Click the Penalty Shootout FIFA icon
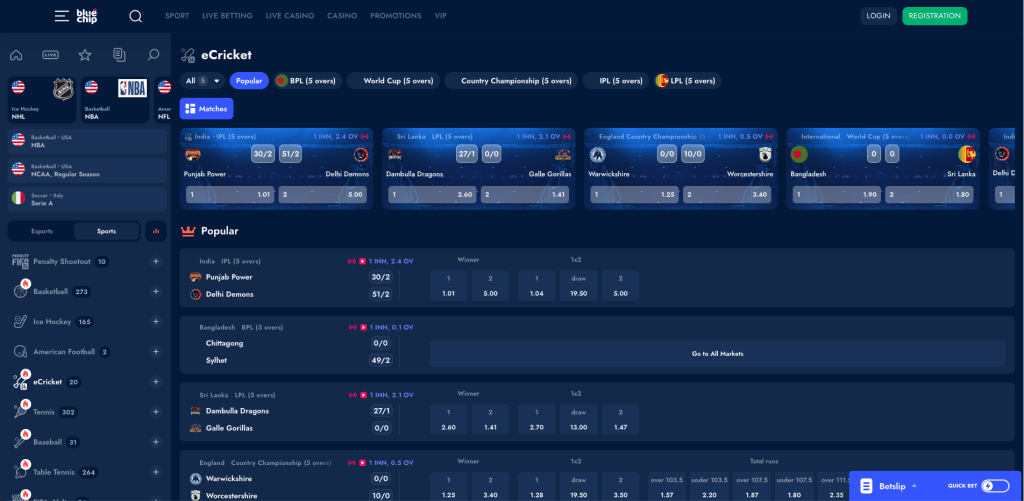1024x501 pixels. pos(21,261)
